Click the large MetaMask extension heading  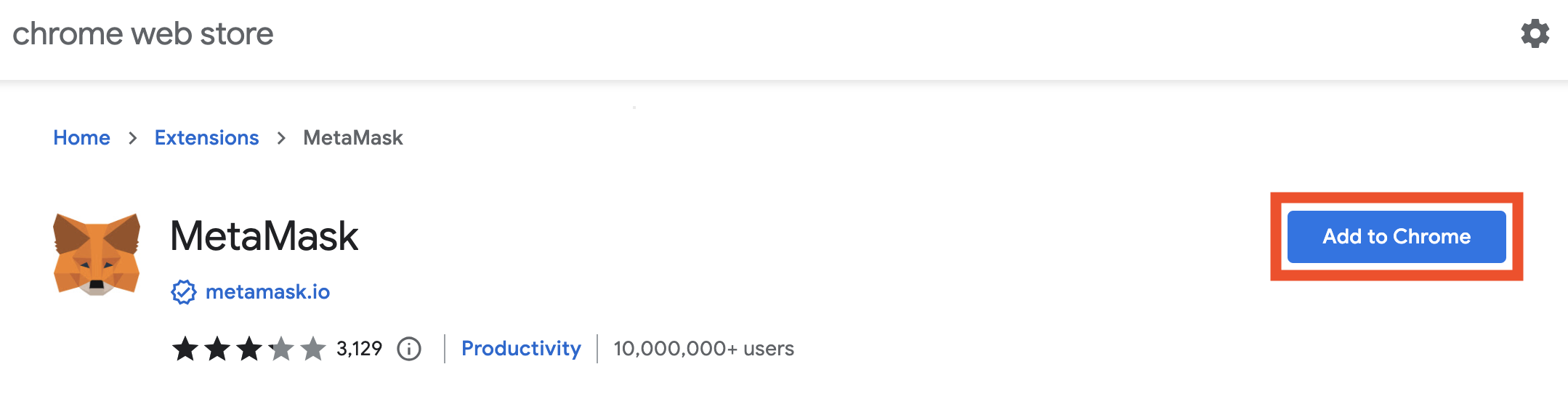(x=264, y=236)
